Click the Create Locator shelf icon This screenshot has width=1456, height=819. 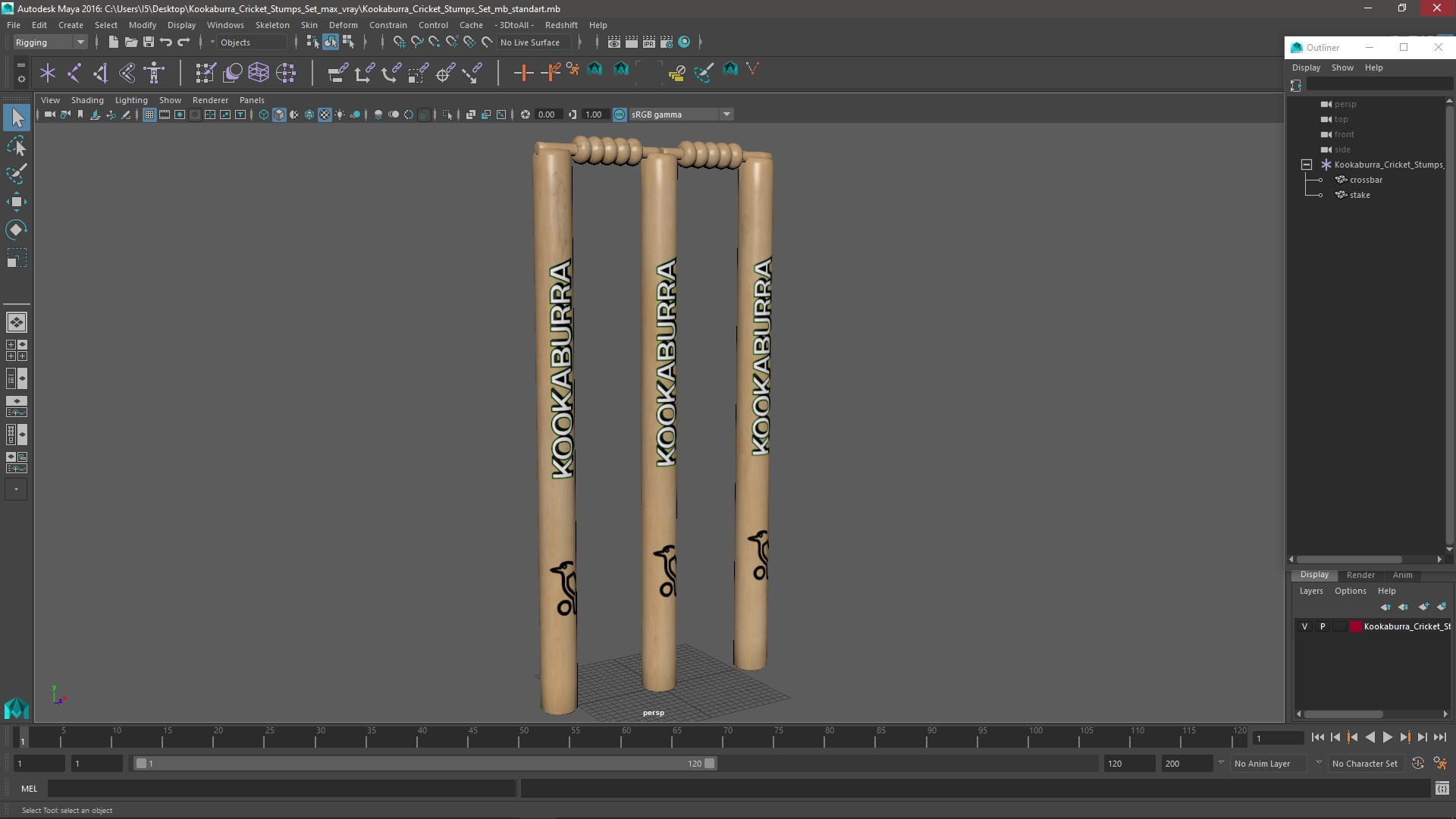(x=48, y=73)
